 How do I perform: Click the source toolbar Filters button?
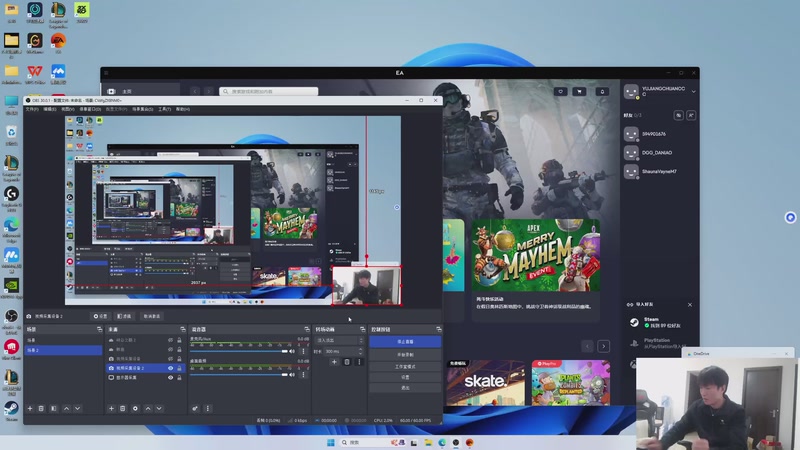coord(123,316)
